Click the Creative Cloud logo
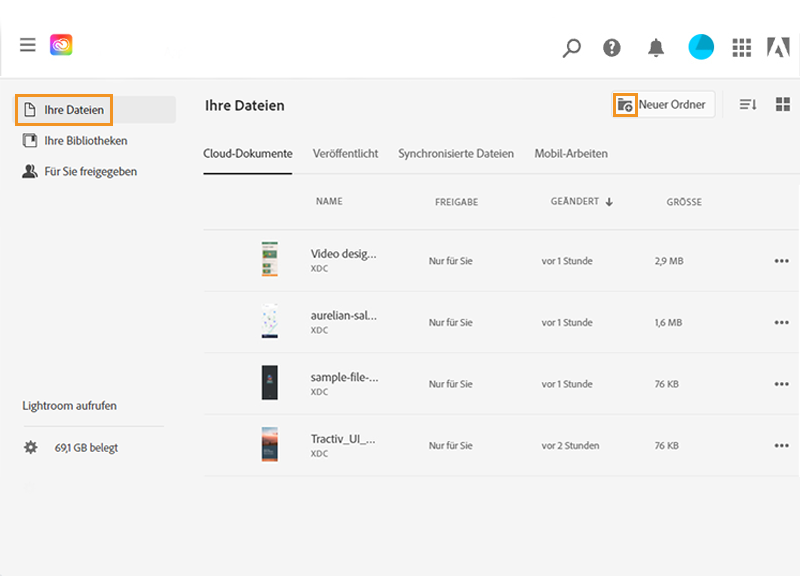 coord(61,44)
